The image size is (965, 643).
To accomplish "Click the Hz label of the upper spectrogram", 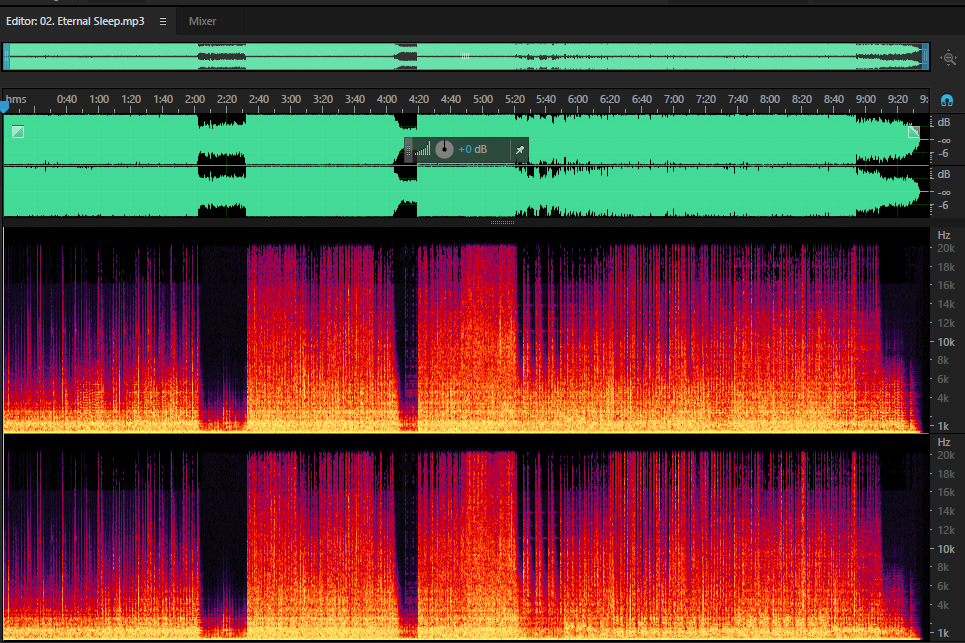I will 943,235.
